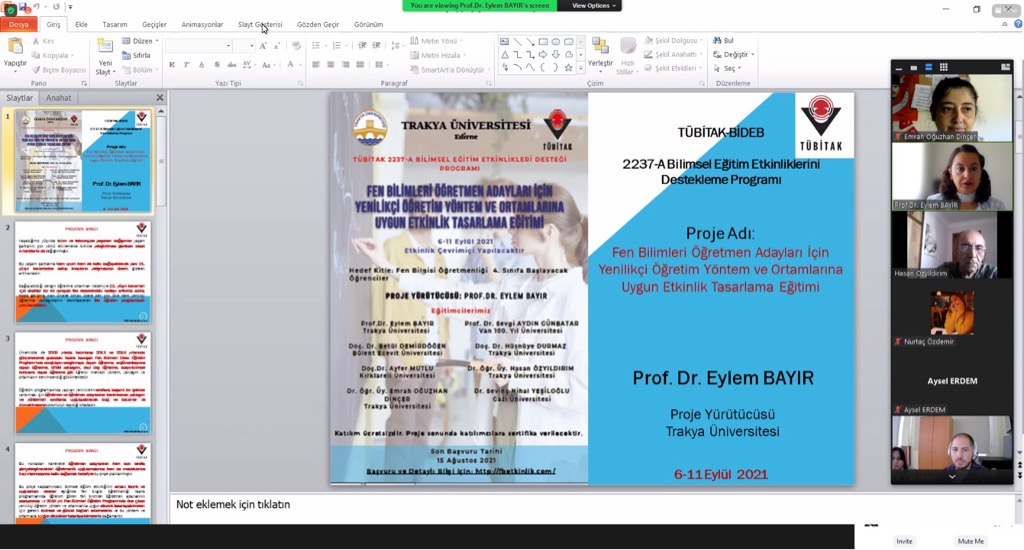The width and height of the screenshot is (1024, 550).
Task: Open the Dosya file tab
Action: click(x=18, y=24)
